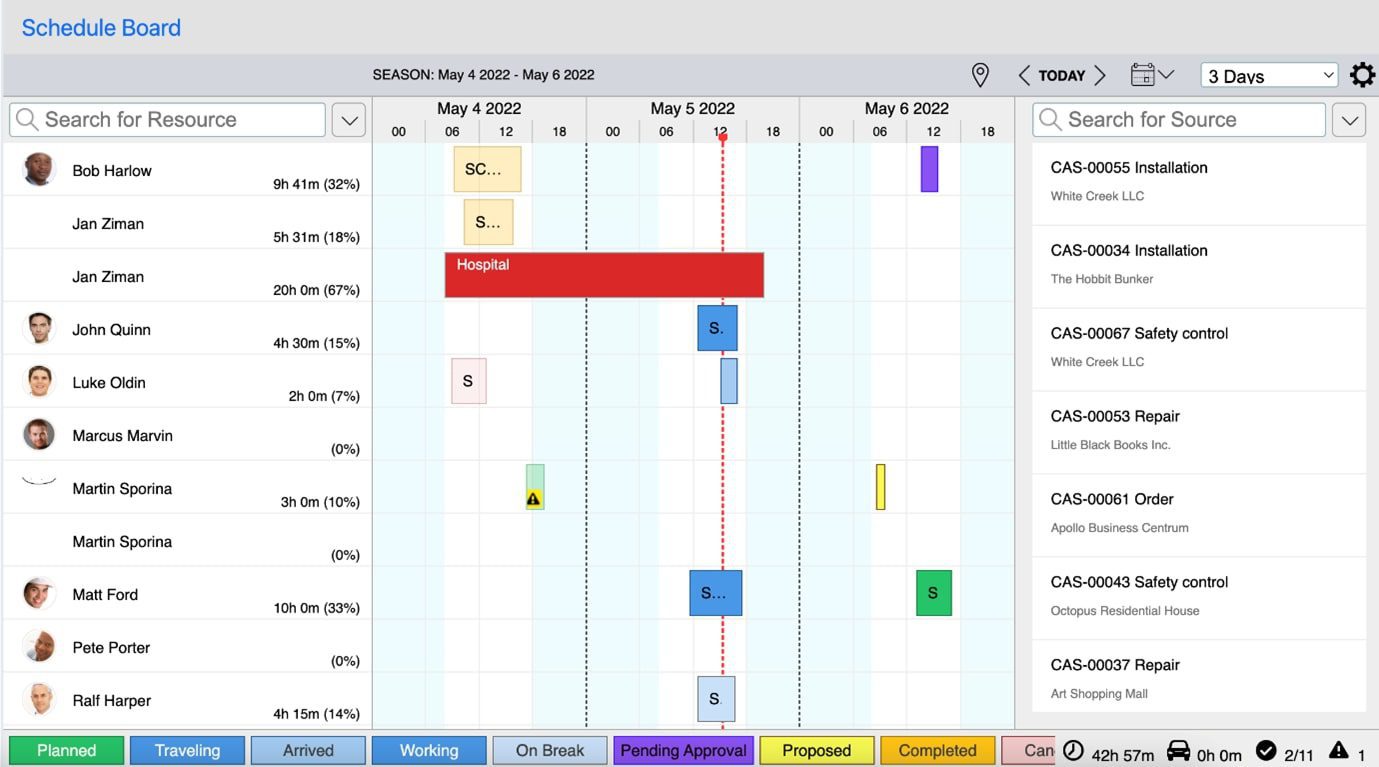The width and height of the screenshot is (1379, 767).
Task: Click the Search for Resource field
Action: point(168,120)
